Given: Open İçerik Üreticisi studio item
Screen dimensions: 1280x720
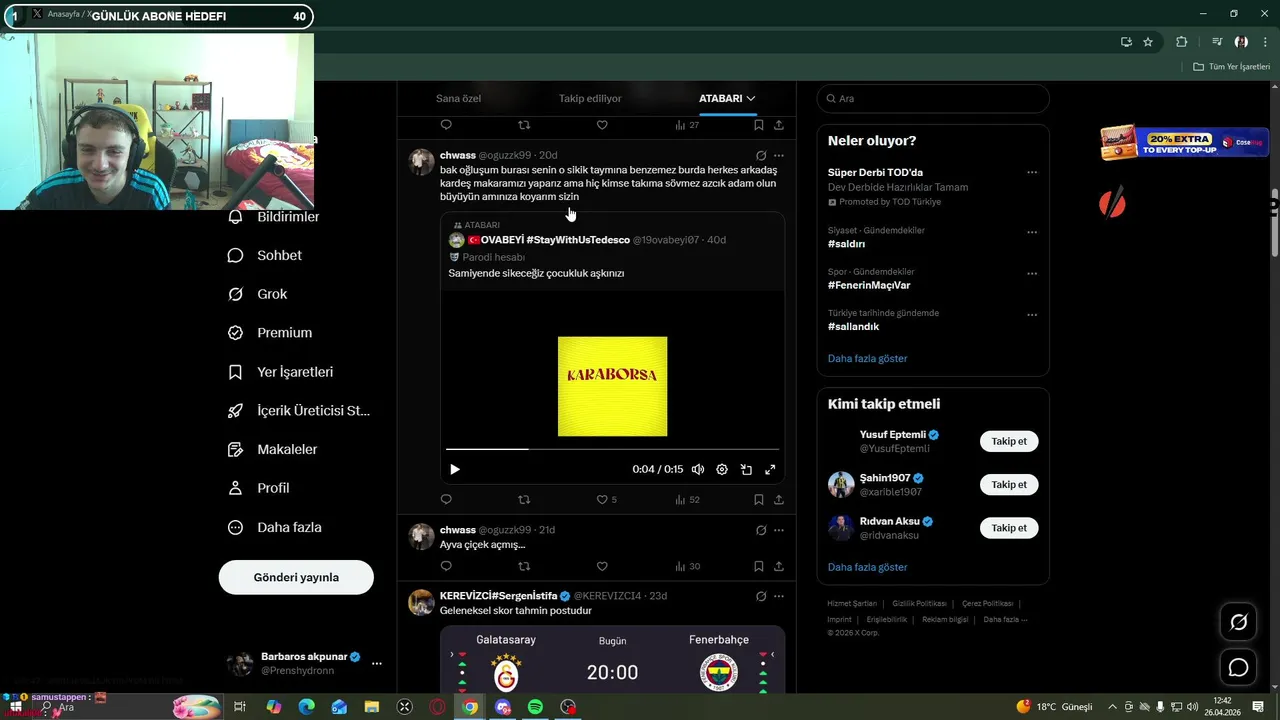Looking at the screenshot, I should 299,411.
